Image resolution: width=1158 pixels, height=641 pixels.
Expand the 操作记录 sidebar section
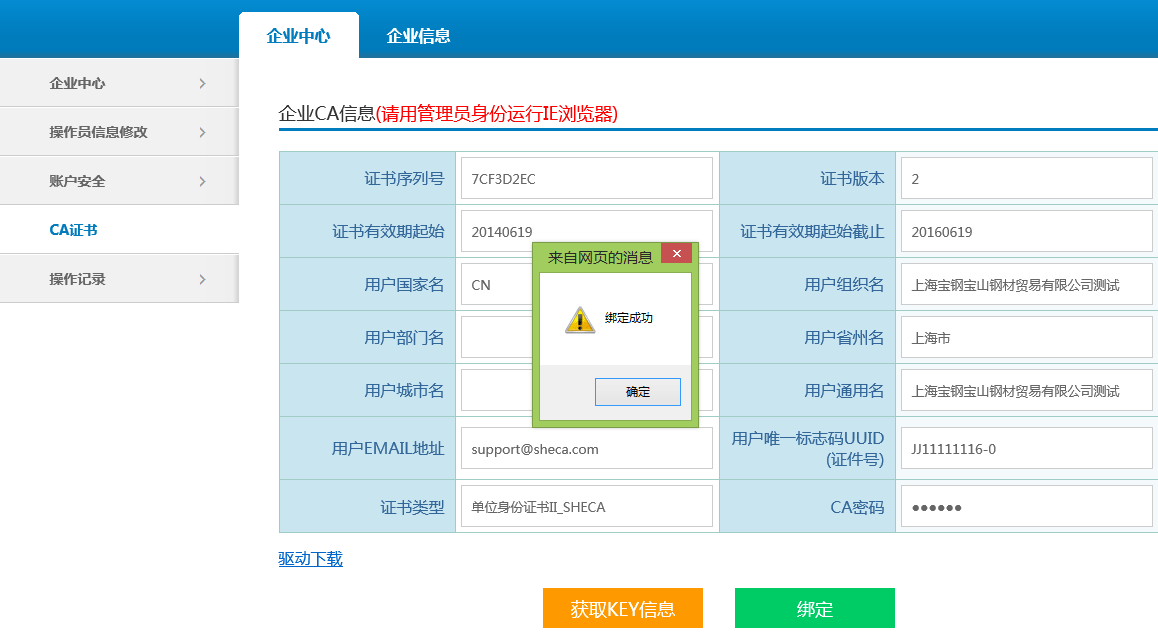tap(119, 279)
